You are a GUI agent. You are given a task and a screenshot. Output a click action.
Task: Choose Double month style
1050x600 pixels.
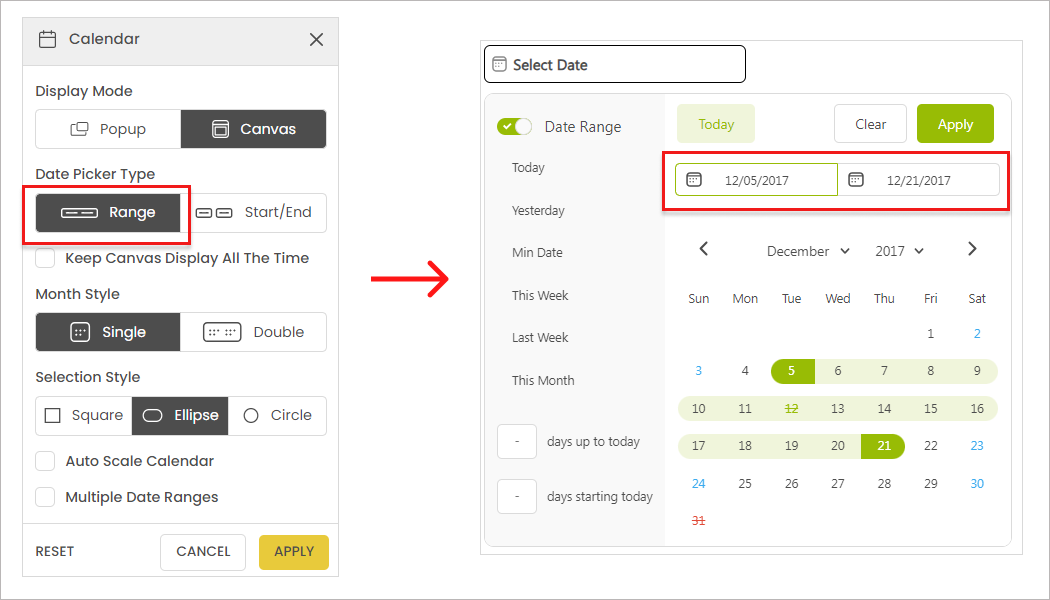pos(253,332)
